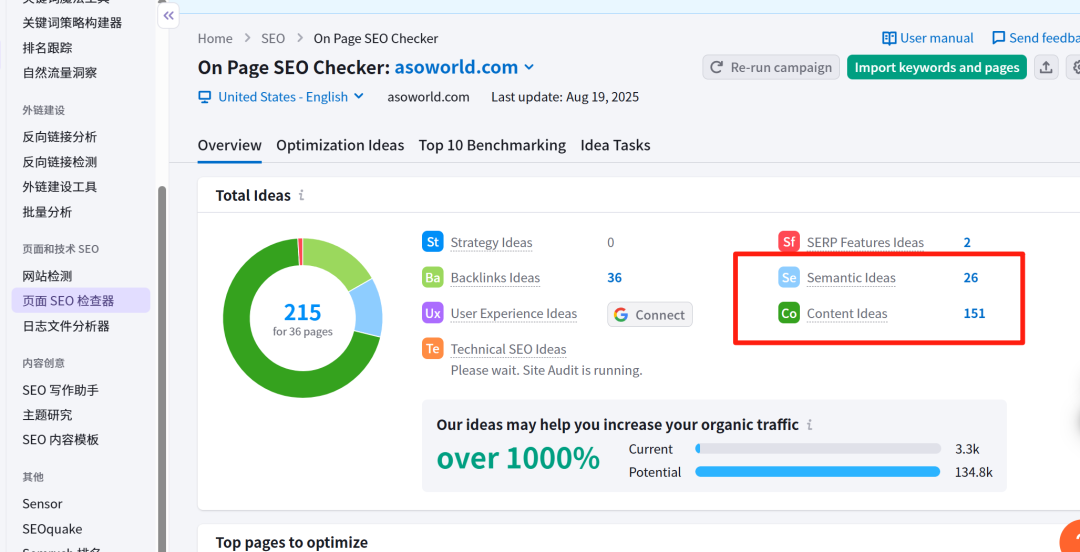Open 日志文件分析器 in the sidebar

point(66,325)
